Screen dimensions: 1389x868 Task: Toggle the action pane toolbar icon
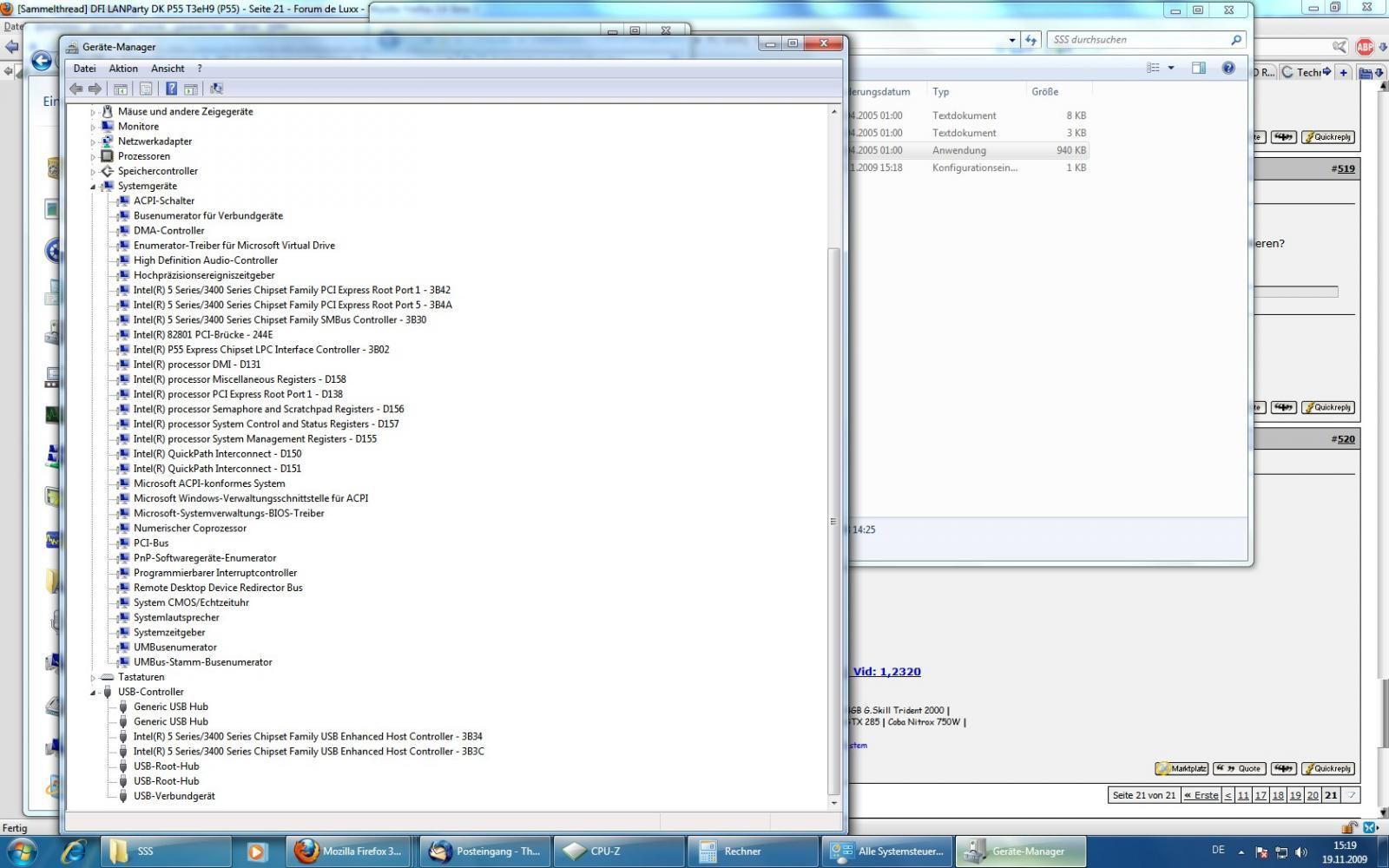pos(191,89)
